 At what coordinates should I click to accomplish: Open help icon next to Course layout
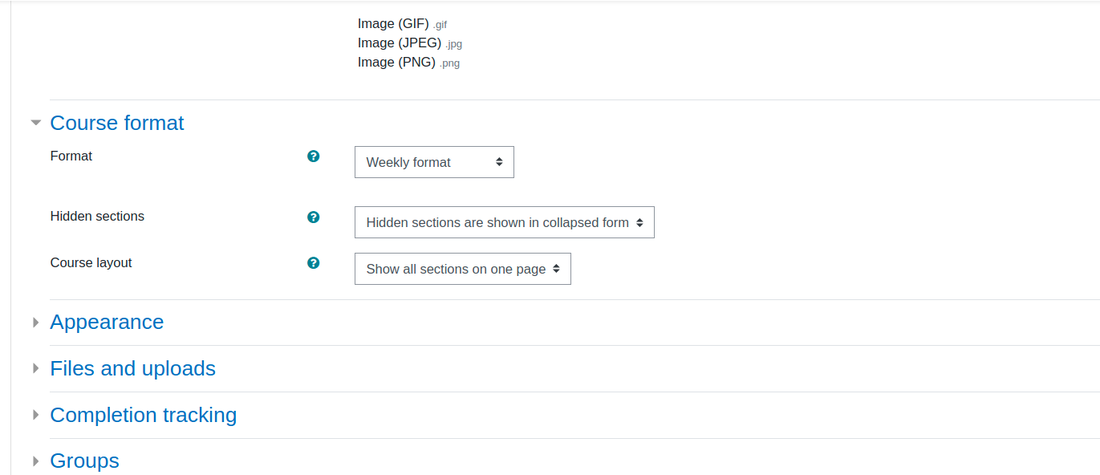click(314, 263)
